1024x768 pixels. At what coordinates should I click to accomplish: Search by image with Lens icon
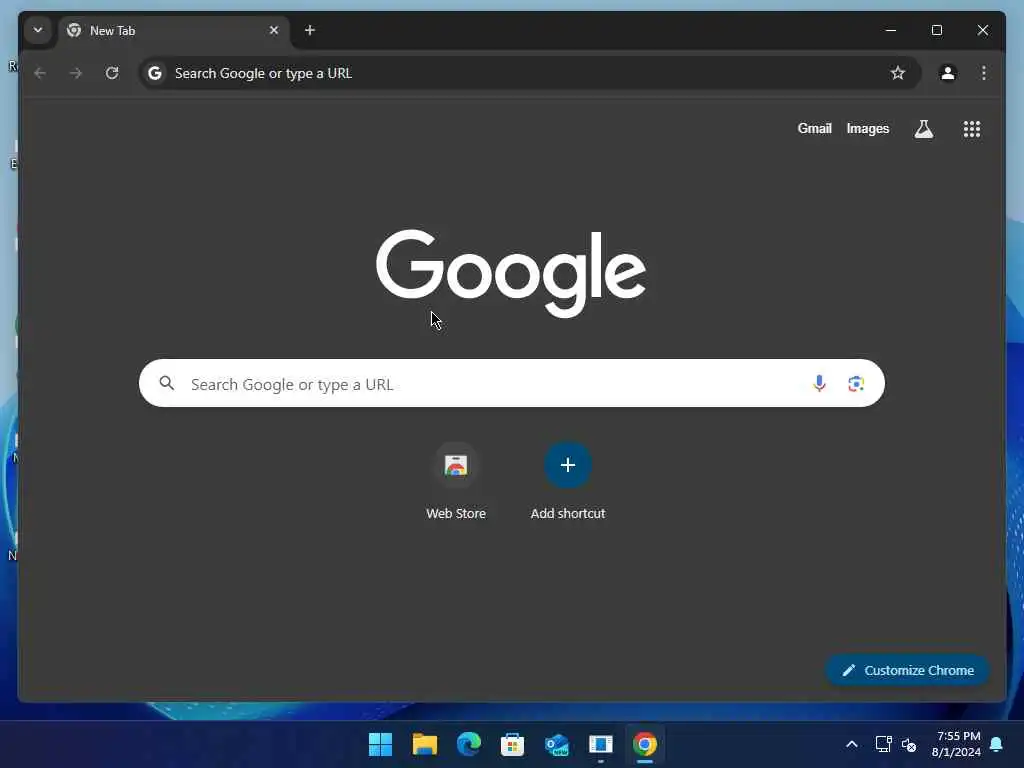(856, 383)
